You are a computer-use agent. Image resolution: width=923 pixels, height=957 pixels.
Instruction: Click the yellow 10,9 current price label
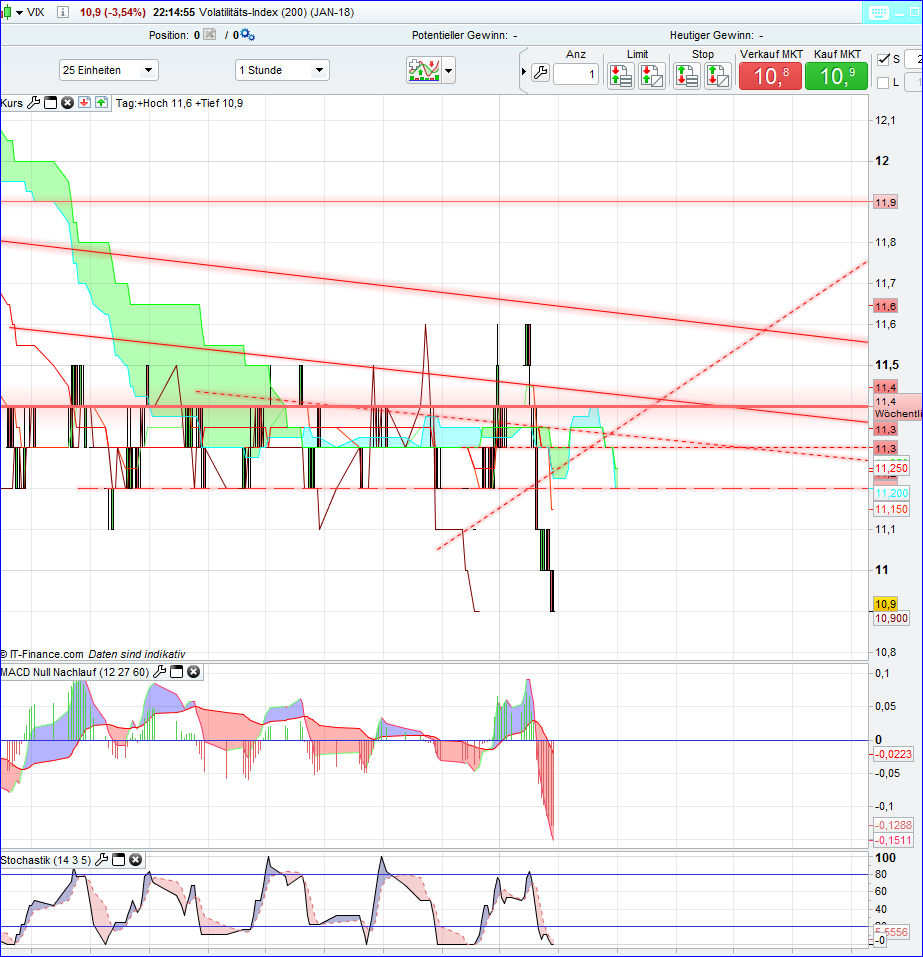click(885, 604)
